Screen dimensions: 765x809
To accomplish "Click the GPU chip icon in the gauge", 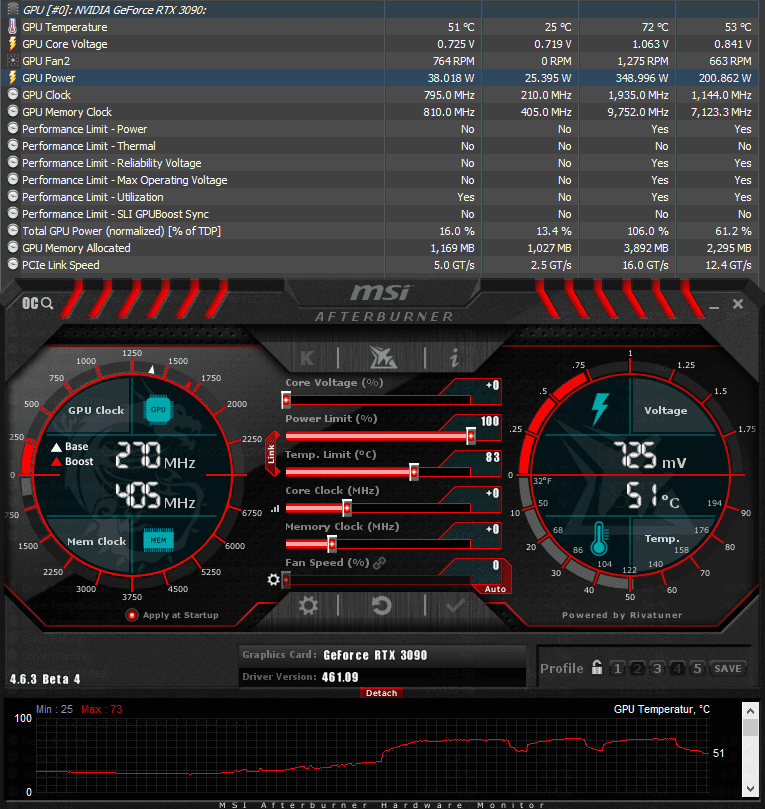I will (158, 410).
